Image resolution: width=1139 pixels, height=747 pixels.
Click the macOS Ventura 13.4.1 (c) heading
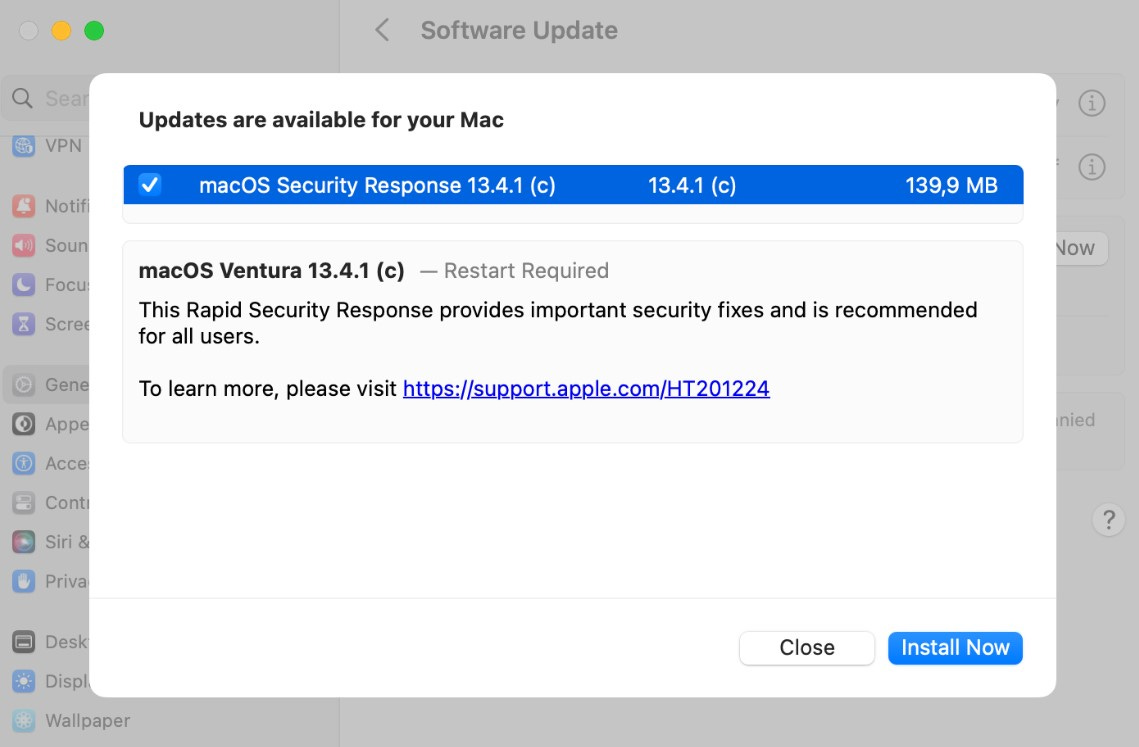[x=271, y=271]
